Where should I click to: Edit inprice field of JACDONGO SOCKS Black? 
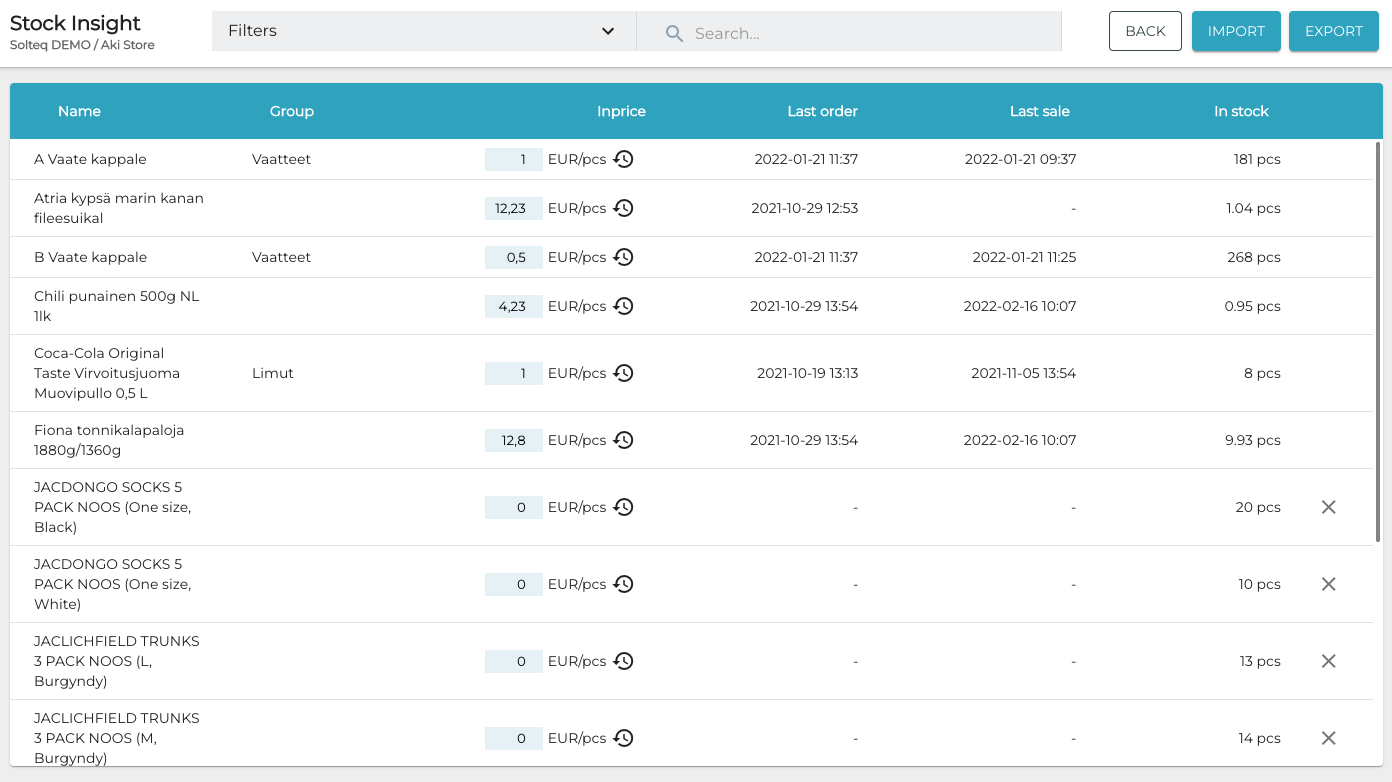pyautogui.click(x=514, y=507)
